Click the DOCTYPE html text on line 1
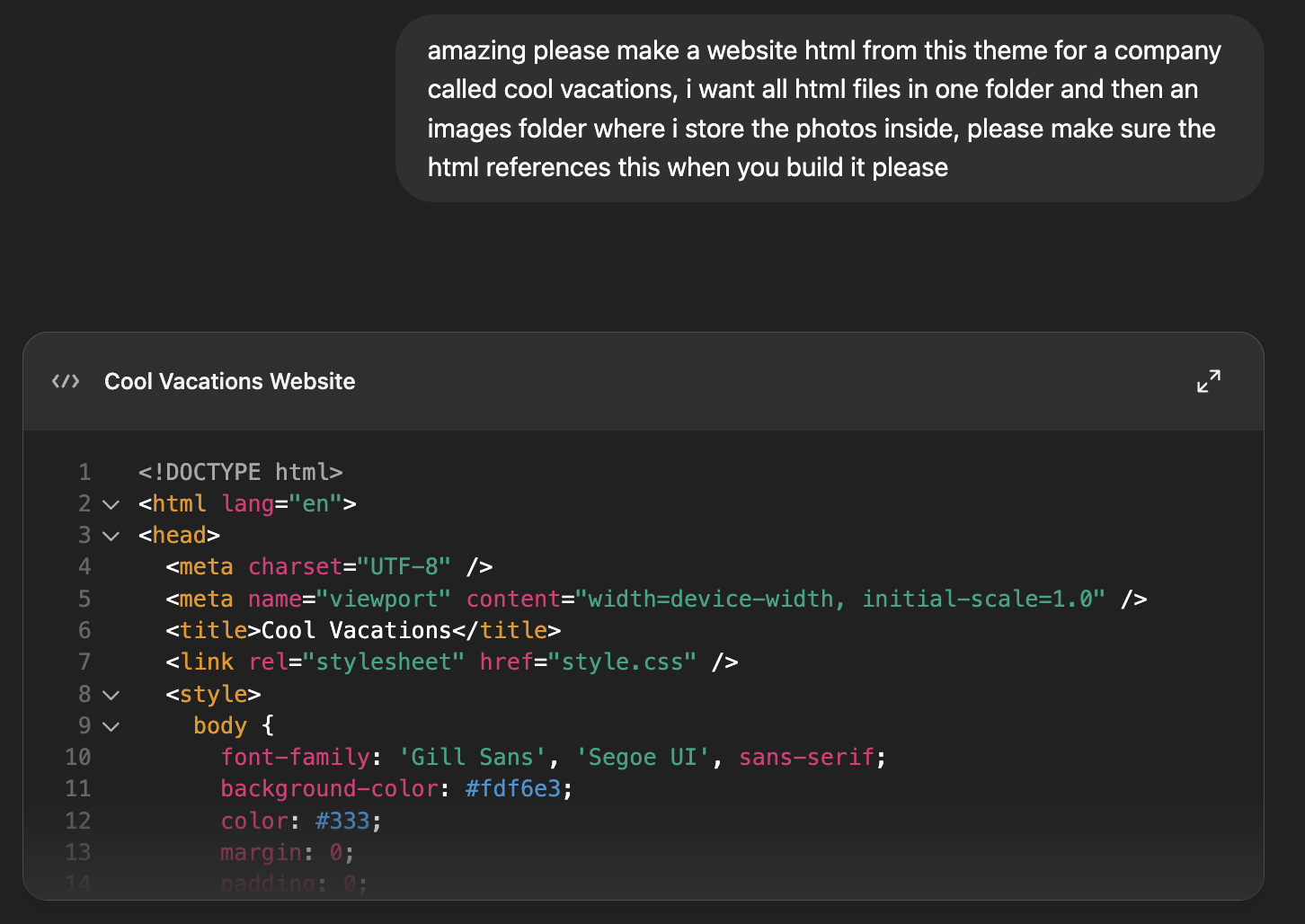The width and height of the screenshot is (1305, 924). point(241,472)
